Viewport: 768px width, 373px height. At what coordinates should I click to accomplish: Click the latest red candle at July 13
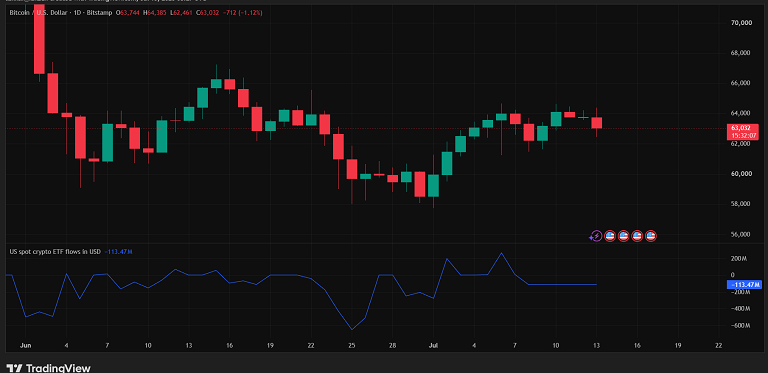596,123
